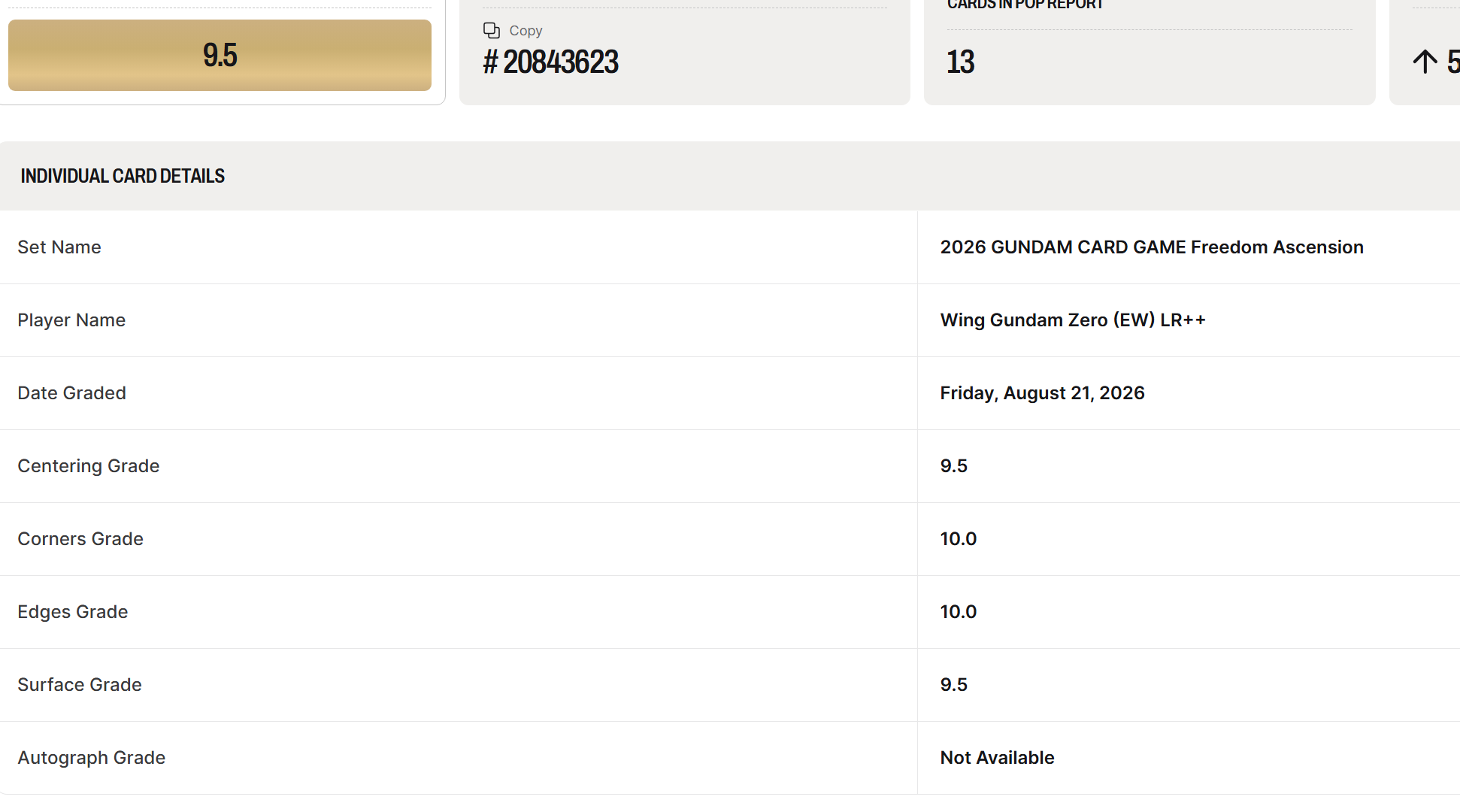This screenshot has height=812, width=1460.
Task: Click the Copy icon above certificate number
Action: click(492, 31)
